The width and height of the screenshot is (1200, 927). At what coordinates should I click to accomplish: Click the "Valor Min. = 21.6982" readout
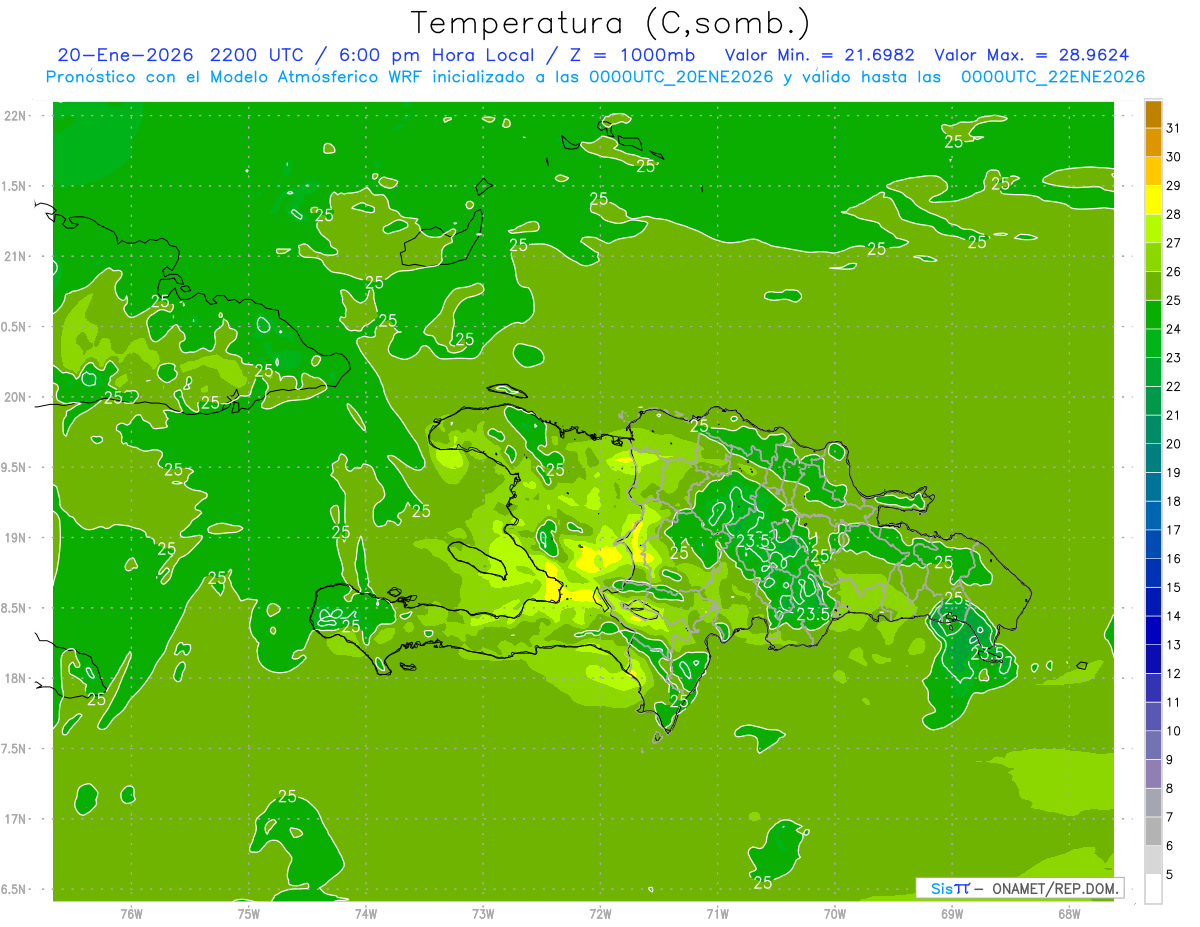pos(819,55)
